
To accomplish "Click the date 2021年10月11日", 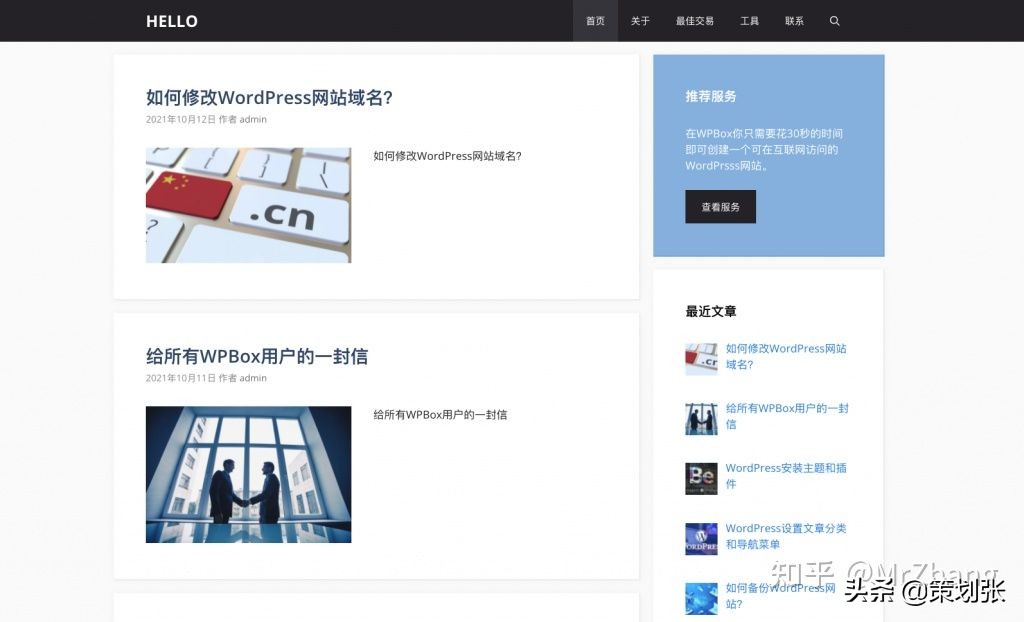I will pyautogui.click(x=180, y=378).
